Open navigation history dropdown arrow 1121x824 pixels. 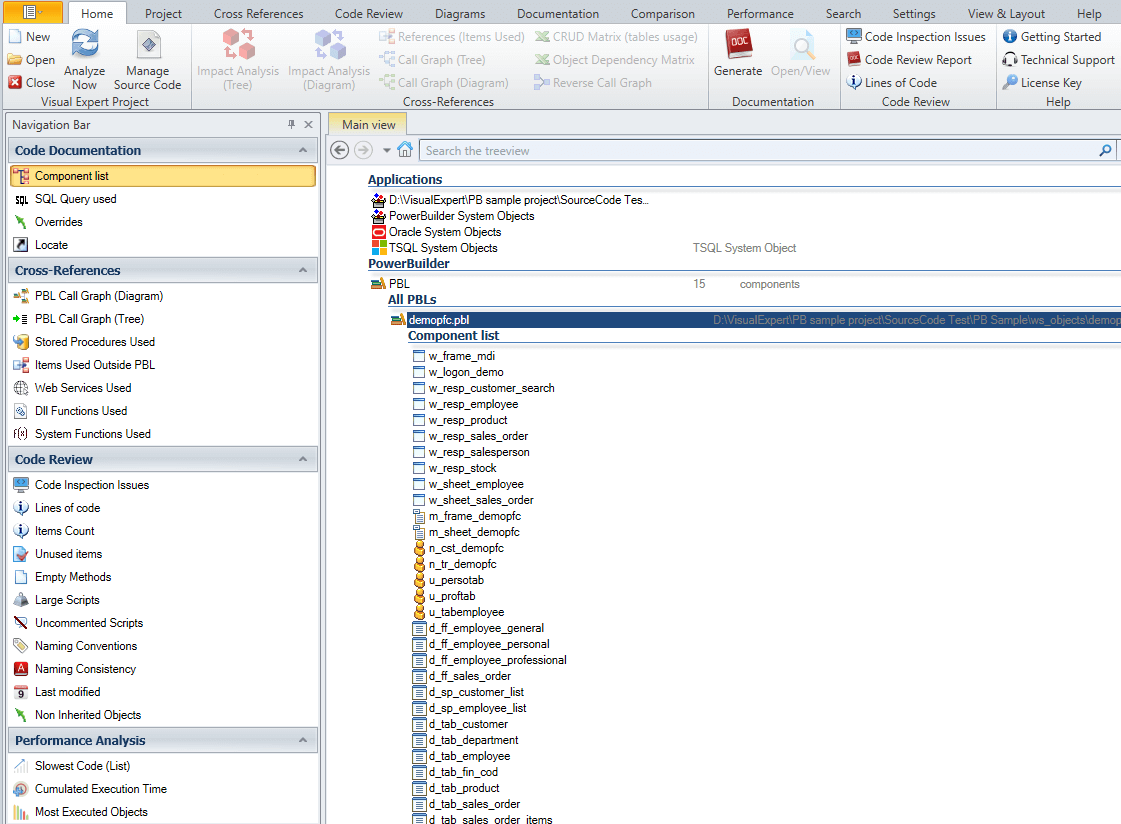pyautogui.click(x=387, y=150)
